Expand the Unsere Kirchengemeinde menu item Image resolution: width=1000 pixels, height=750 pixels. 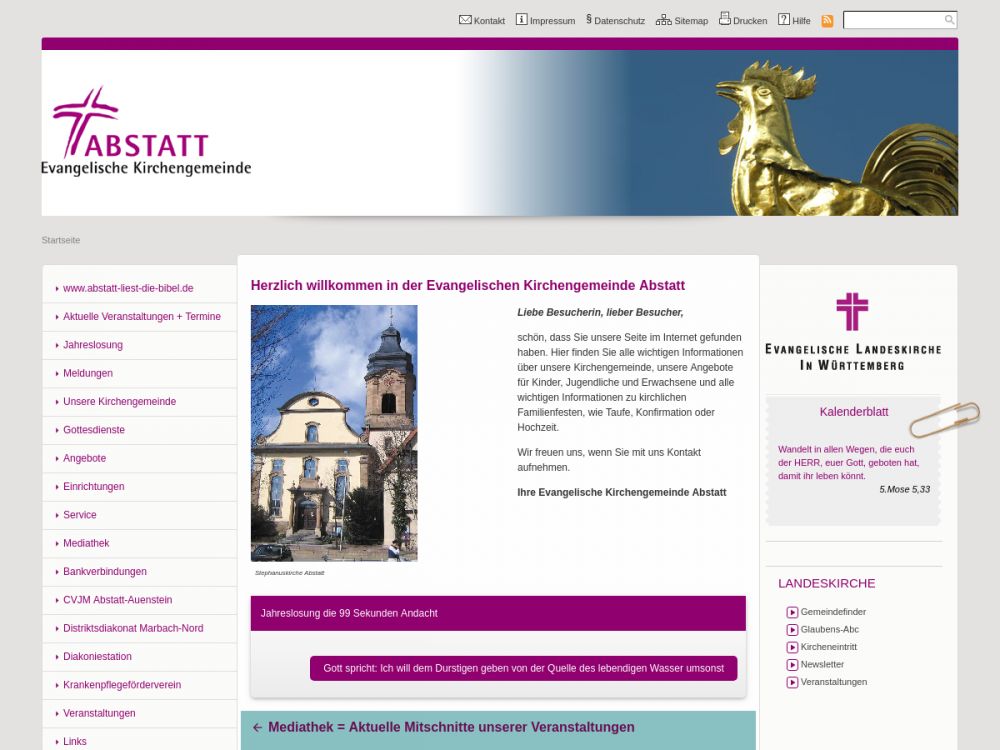click(x=119, y=402)
